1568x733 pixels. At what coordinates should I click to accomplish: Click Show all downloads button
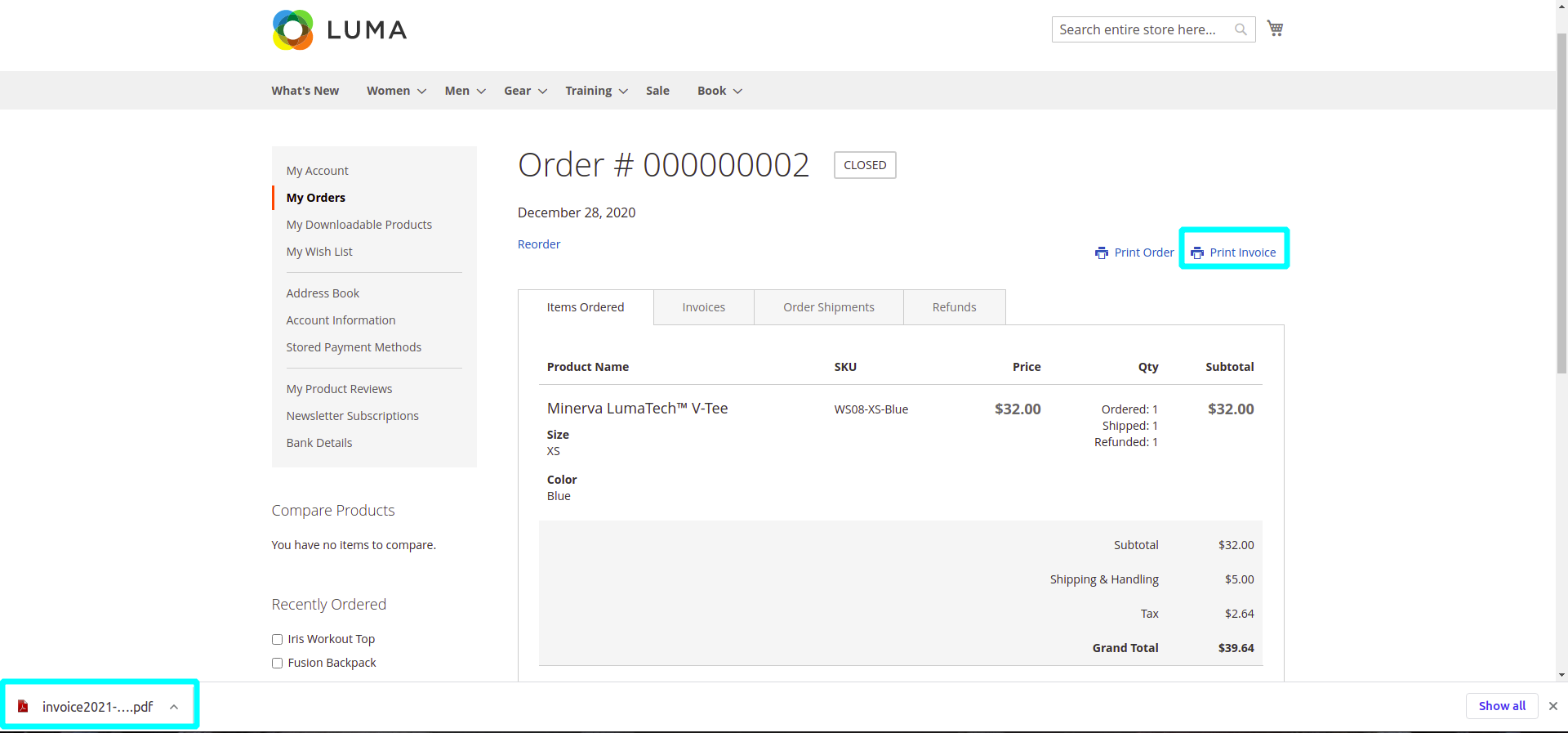pos(1501,706)
